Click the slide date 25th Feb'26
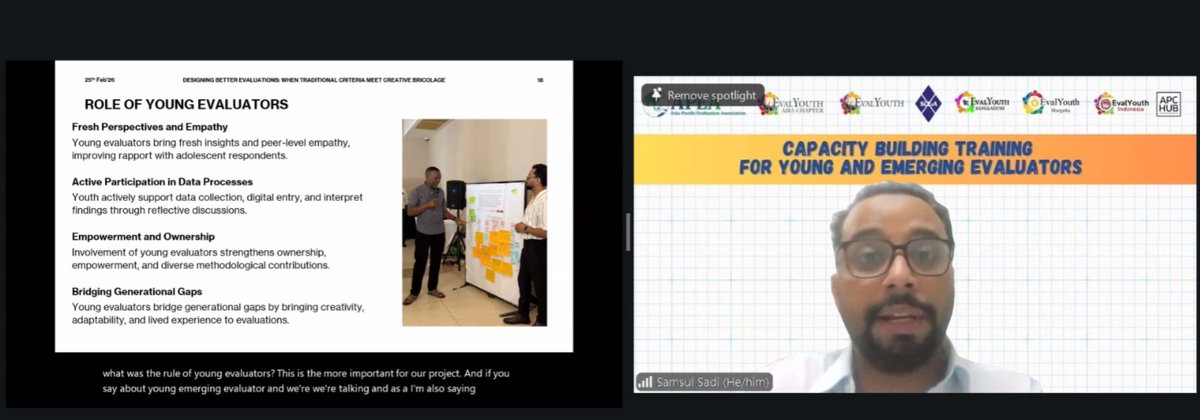The image size is (1200, 420). coord(101,79)
